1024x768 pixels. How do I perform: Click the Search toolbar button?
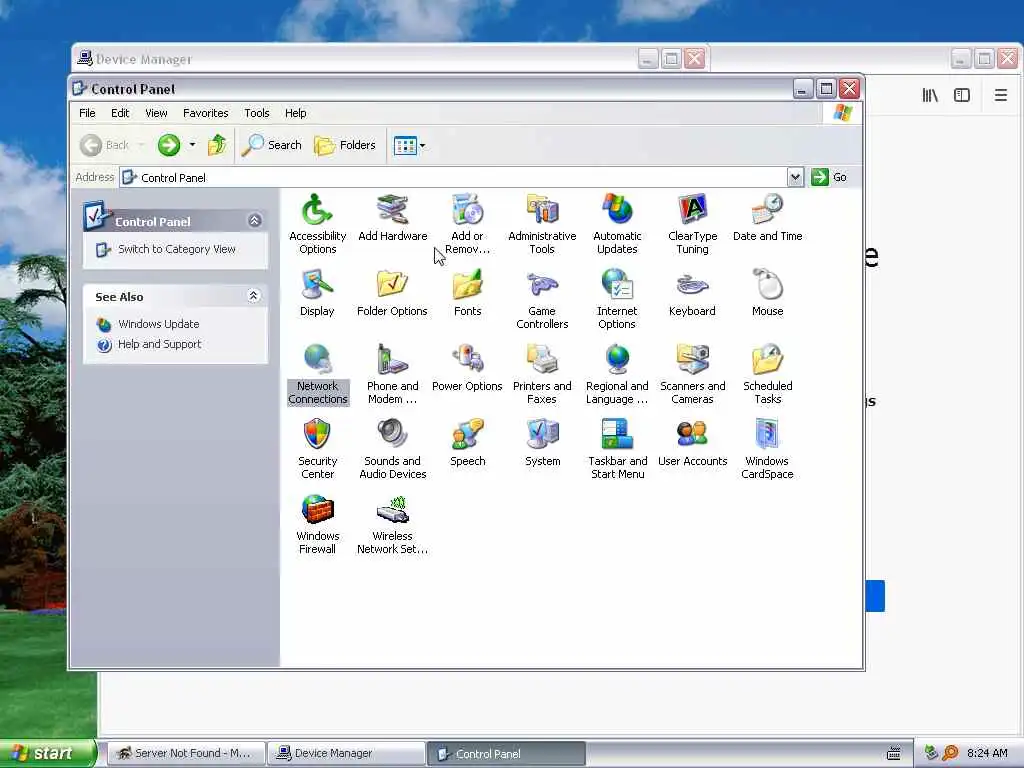[x=271, y=145]
